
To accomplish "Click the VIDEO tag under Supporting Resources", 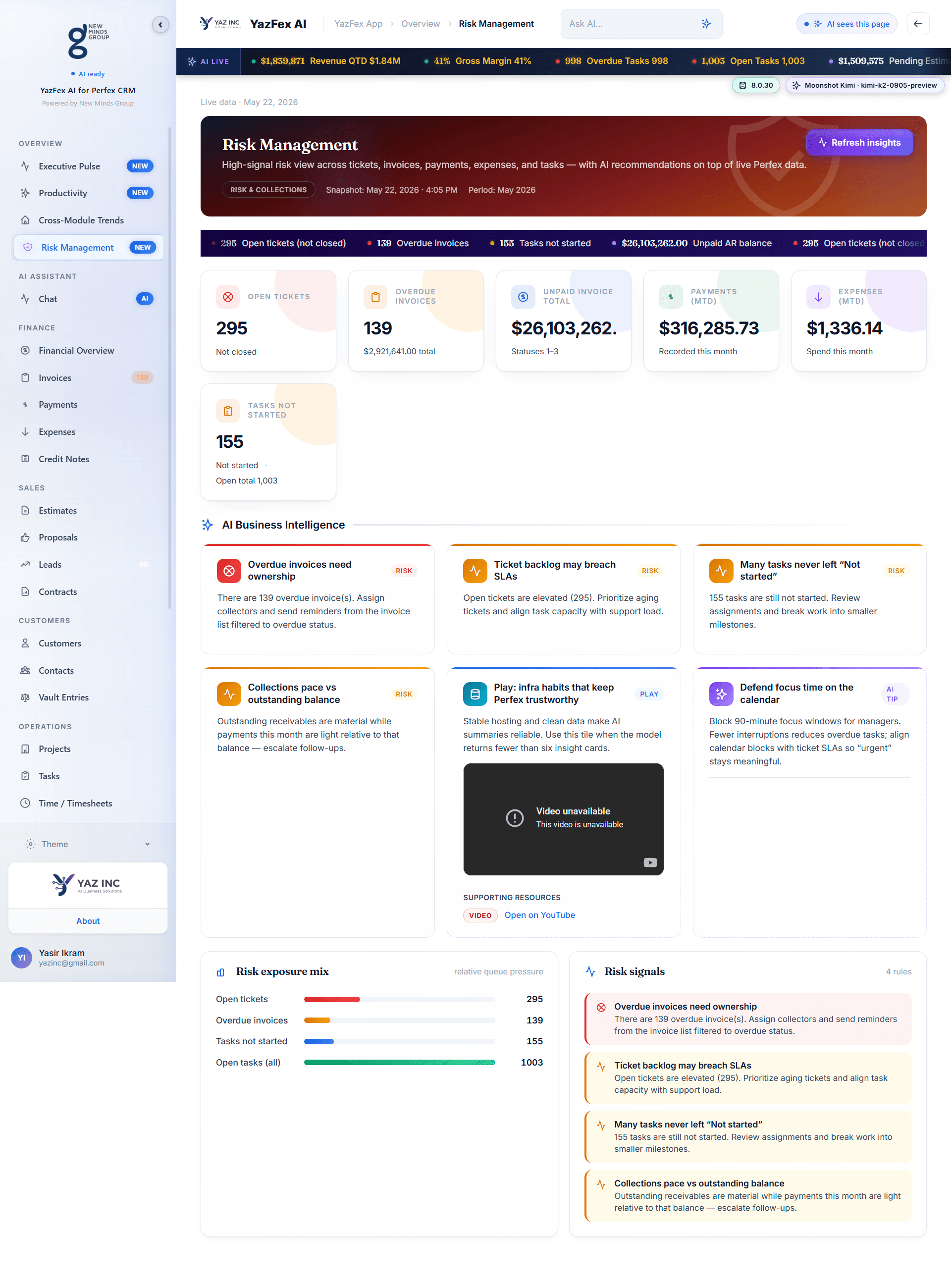I will (480, 915).
